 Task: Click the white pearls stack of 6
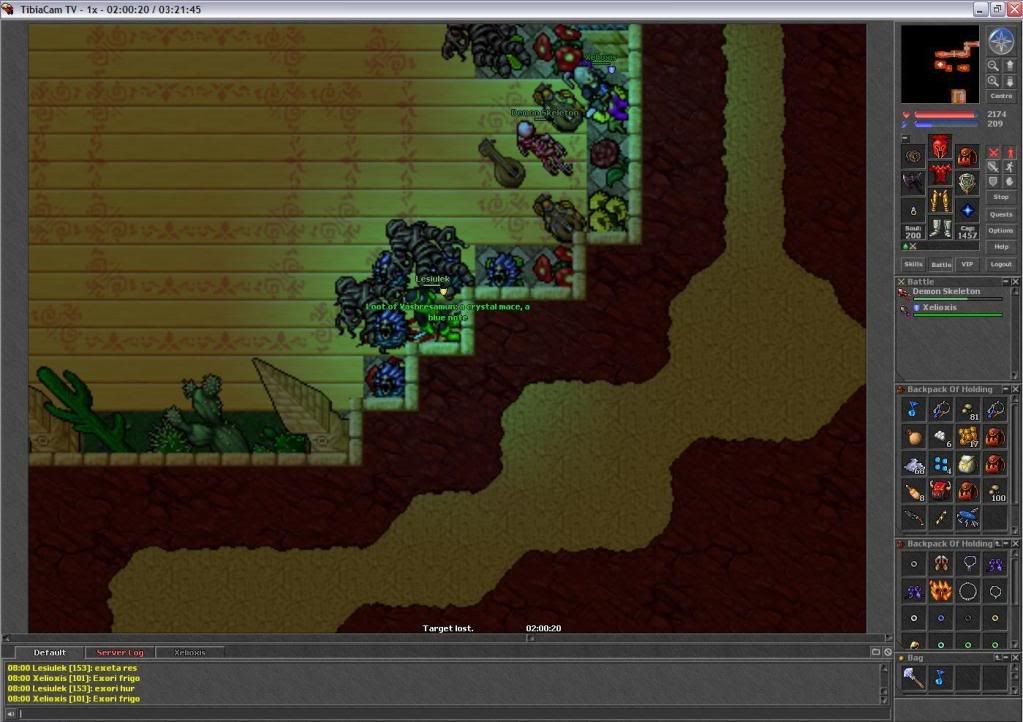click(x=940, y=436)
